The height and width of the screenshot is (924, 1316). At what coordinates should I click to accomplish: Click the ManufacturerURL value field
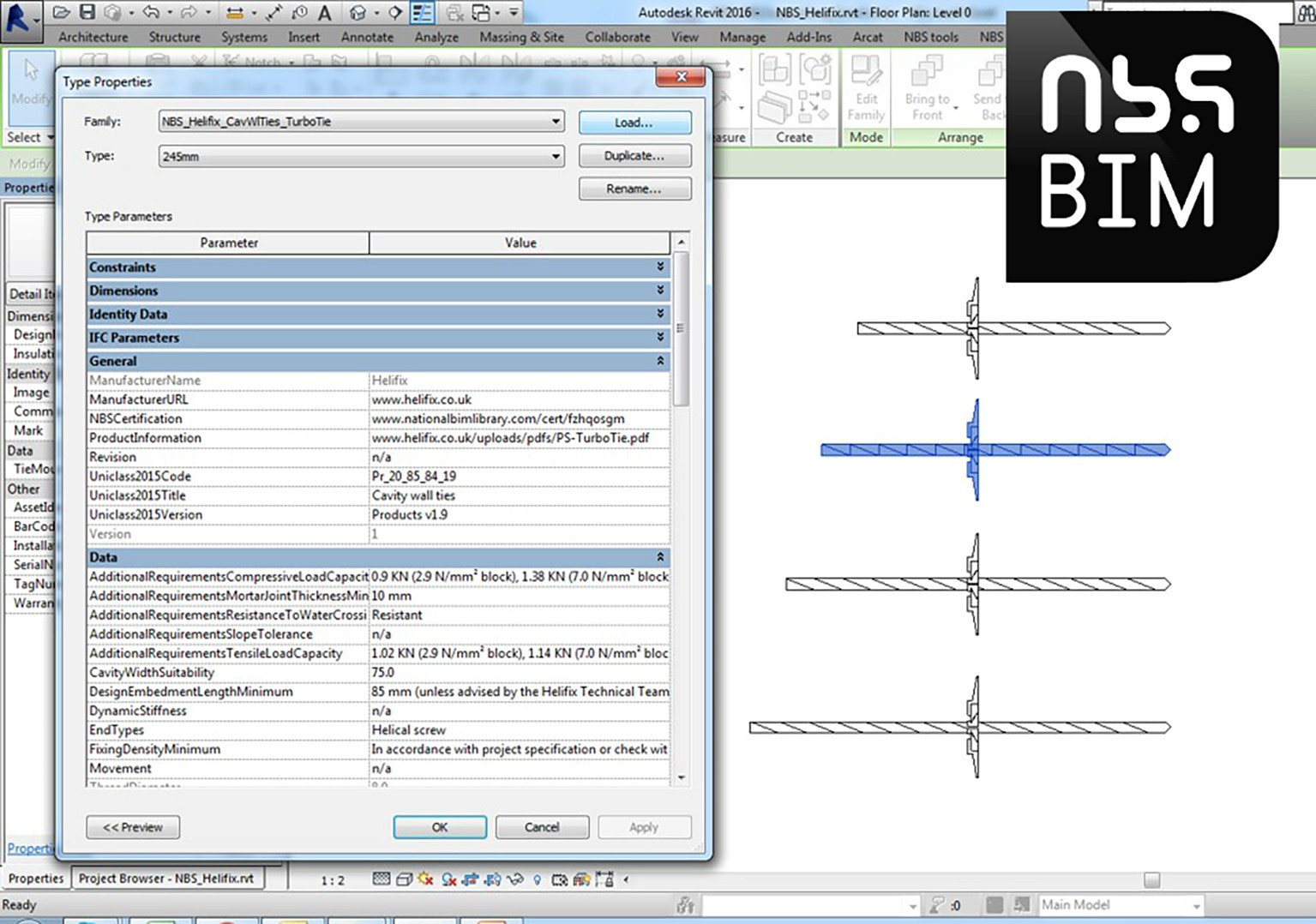[x=519, y=400]
